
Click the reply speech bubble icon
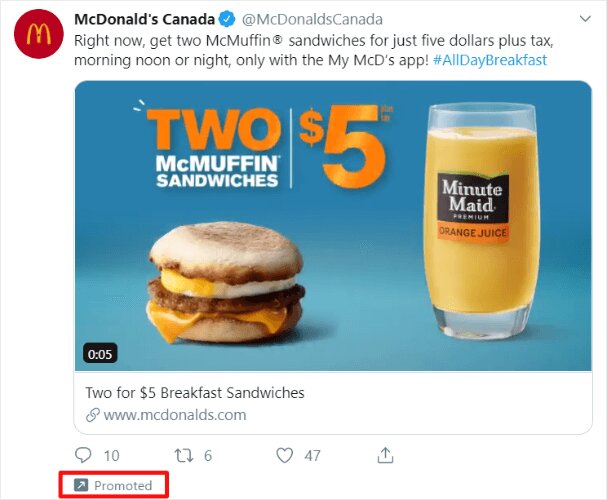pyautogui.click(x=84, y=455)
